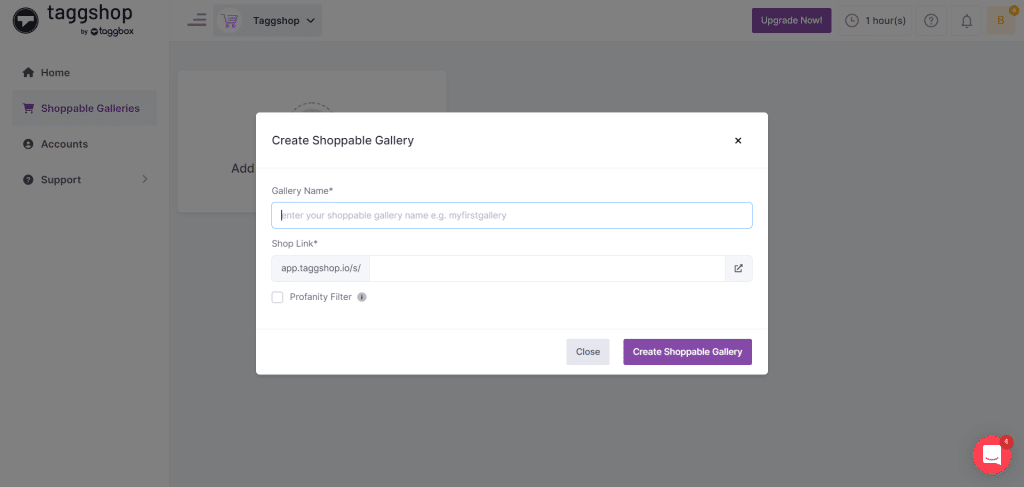Focus the Gallery Name input field
This screenshot has width=1024, height=487.
point(511,215)
